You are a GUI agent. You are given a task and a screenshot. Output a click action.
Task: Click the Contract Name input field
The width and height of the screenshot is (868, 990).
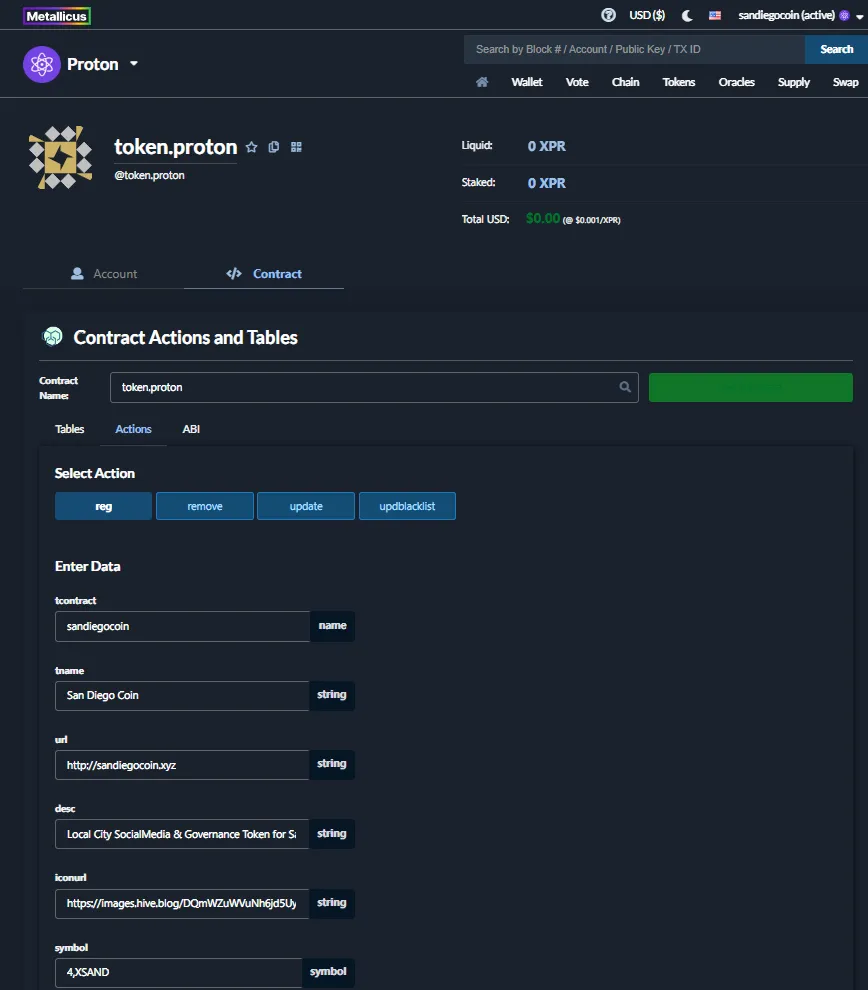click(374, 387)
